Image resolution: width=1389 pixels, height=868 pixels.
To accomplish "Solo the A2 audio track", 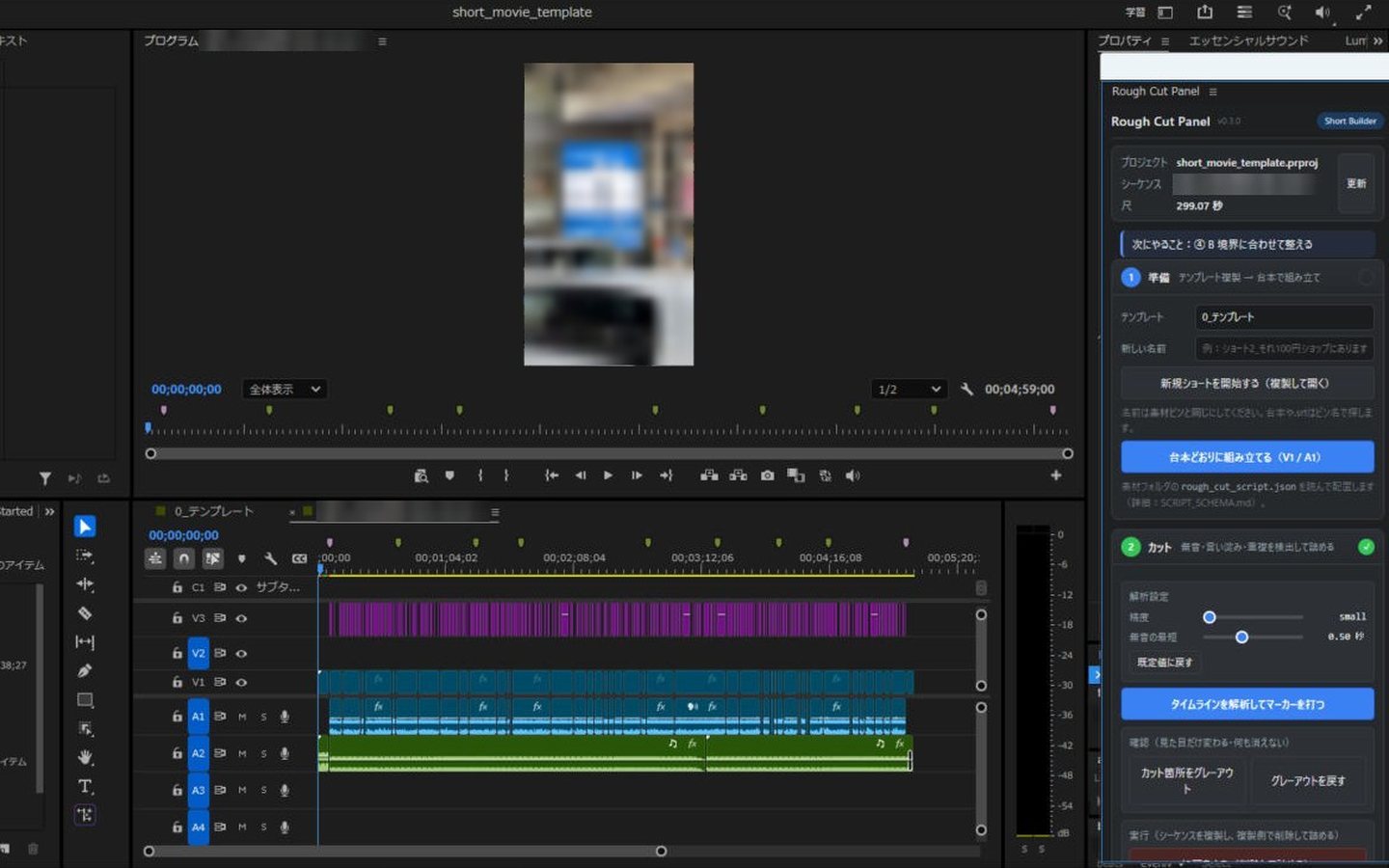I will pos(263,753).
